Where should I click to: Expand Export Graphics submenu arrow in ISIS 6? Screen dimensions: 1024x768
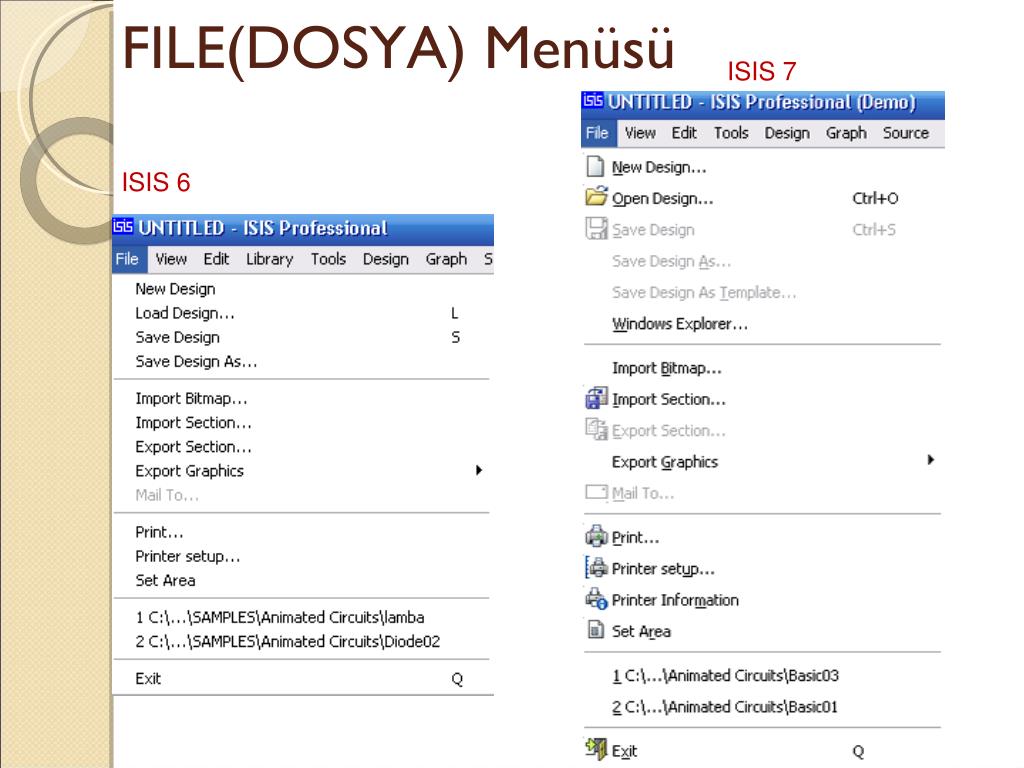point(479,470)
